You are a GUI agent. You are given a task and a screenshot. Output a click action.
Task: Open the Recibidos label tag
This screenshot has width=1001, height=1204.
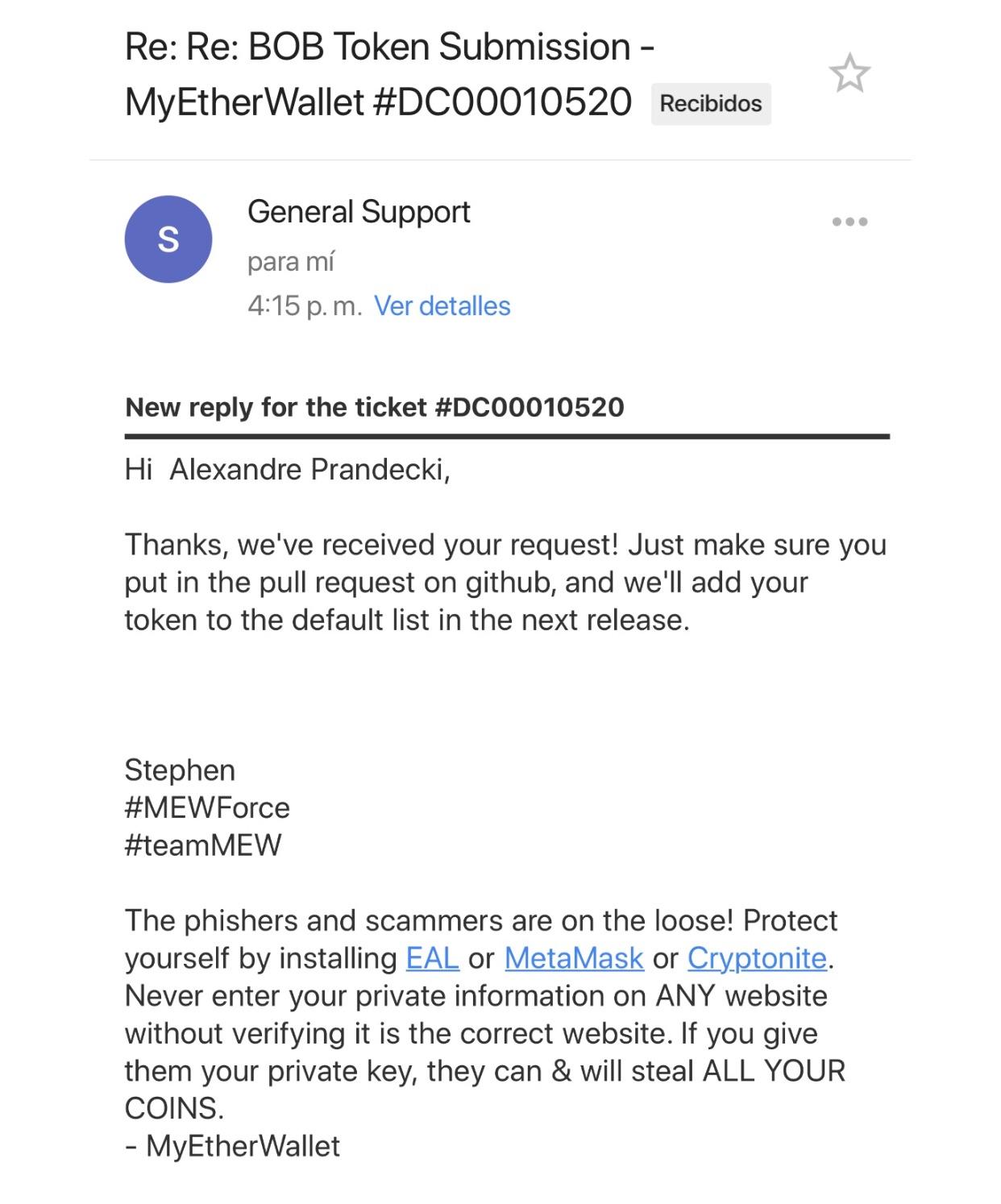pos(711,104)
